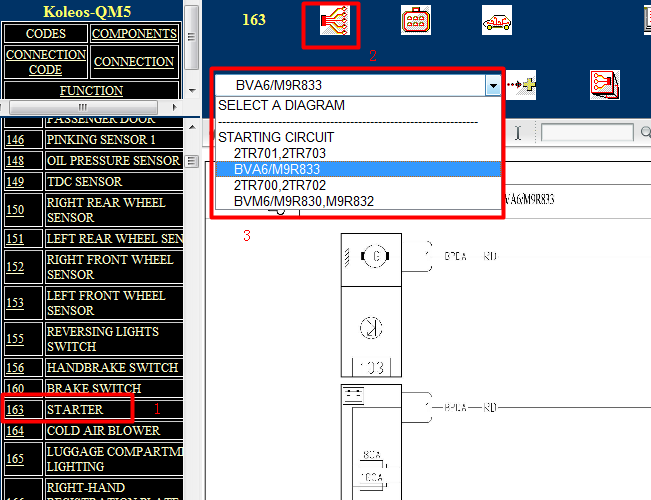Click the COLD AIR BLOWER label

pos(103,431)
